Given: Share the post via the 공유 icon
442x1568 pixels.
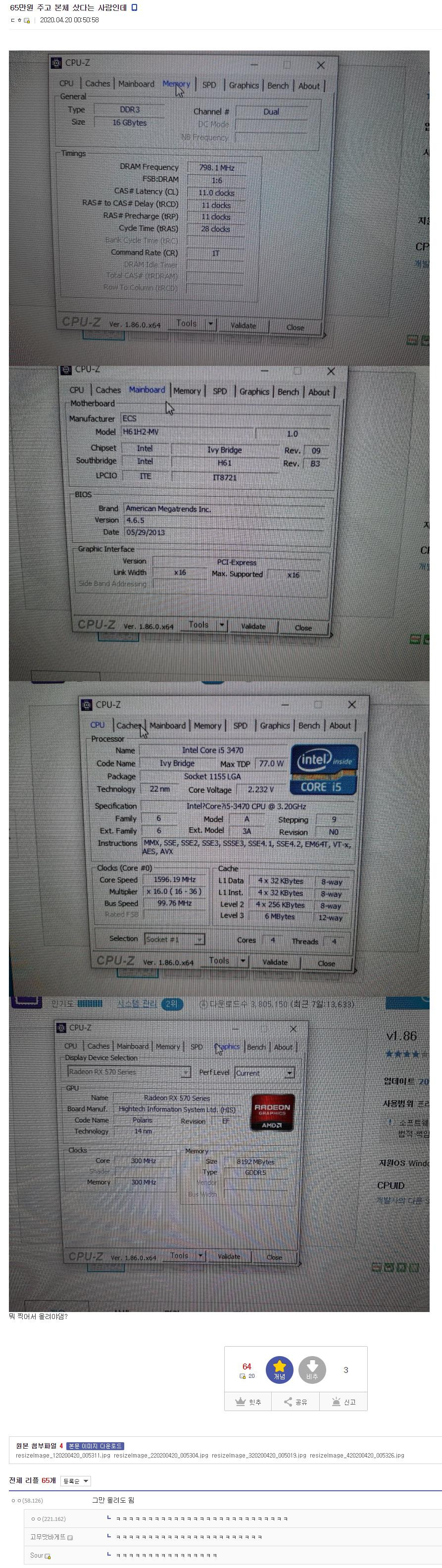Looking at the screenshot, I should [295, 1402].
